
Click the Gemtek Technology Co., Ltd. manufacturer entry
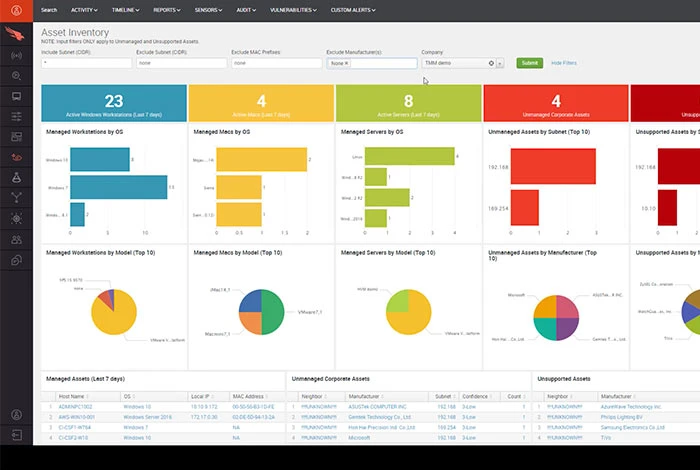coord(379,417)
